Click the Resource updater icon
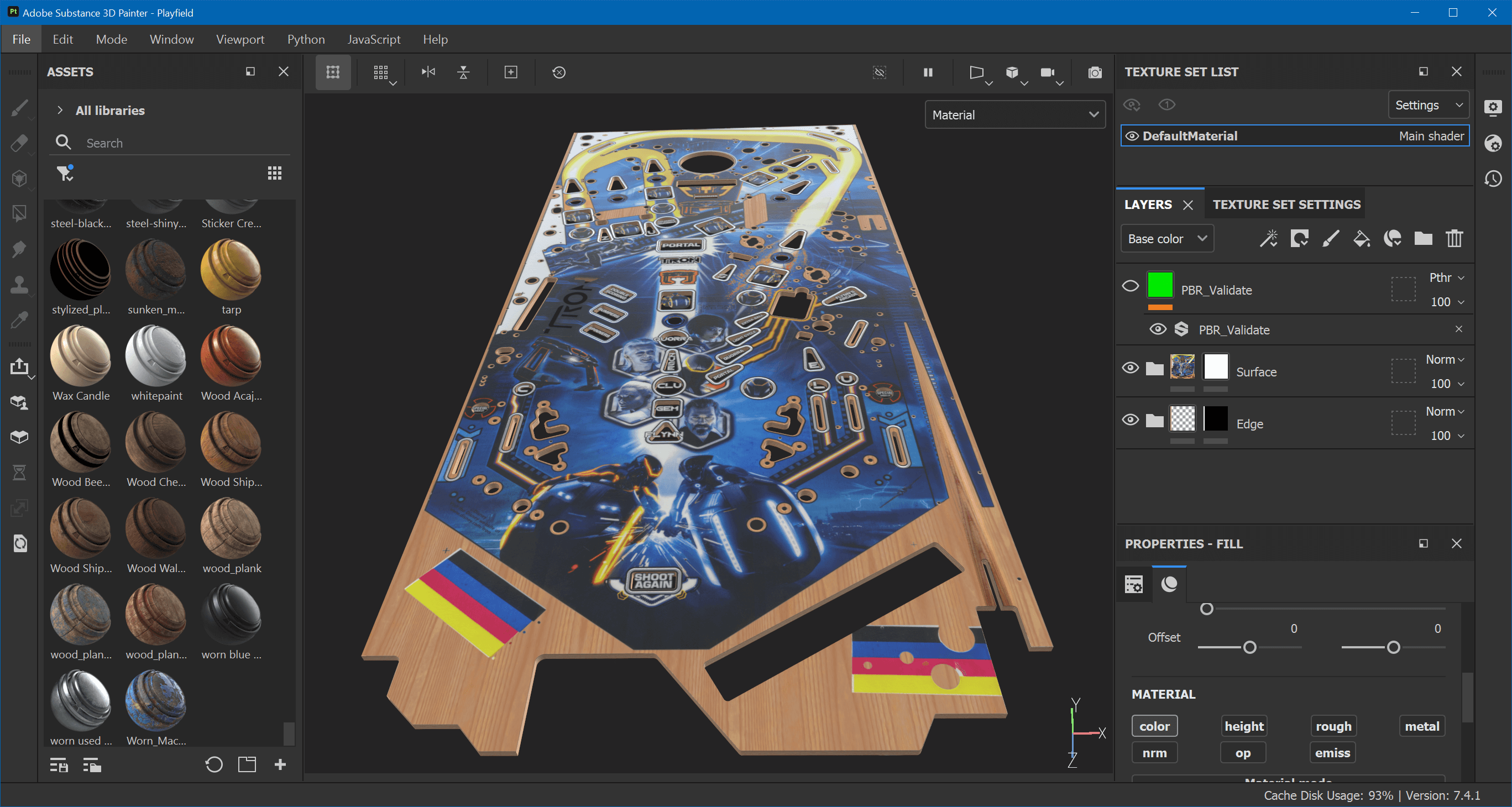 (19, 543)
